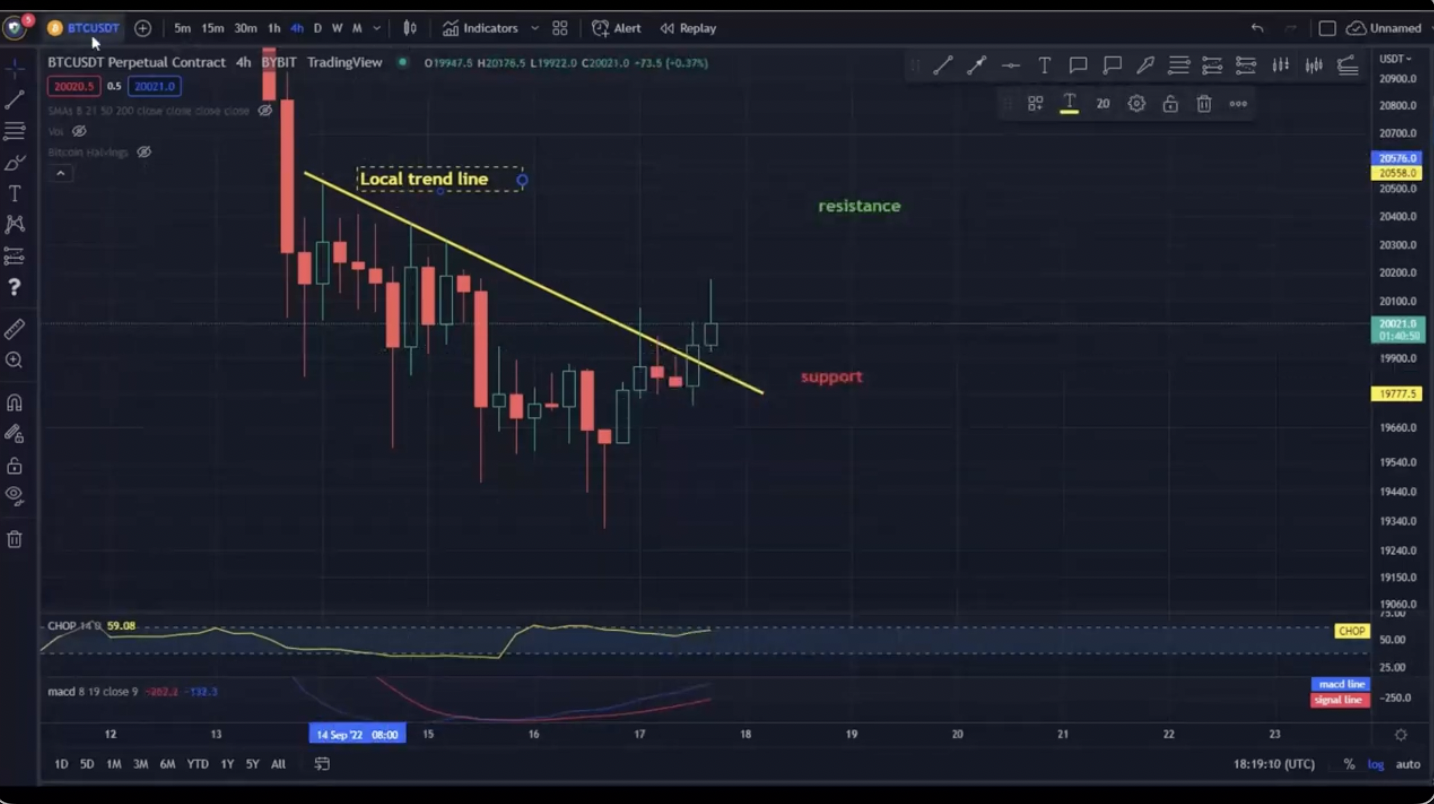Select the text tool in left sidebar
Viewport: 1434px width, 804px height.
pyautogui.click(x=14, y=193)
